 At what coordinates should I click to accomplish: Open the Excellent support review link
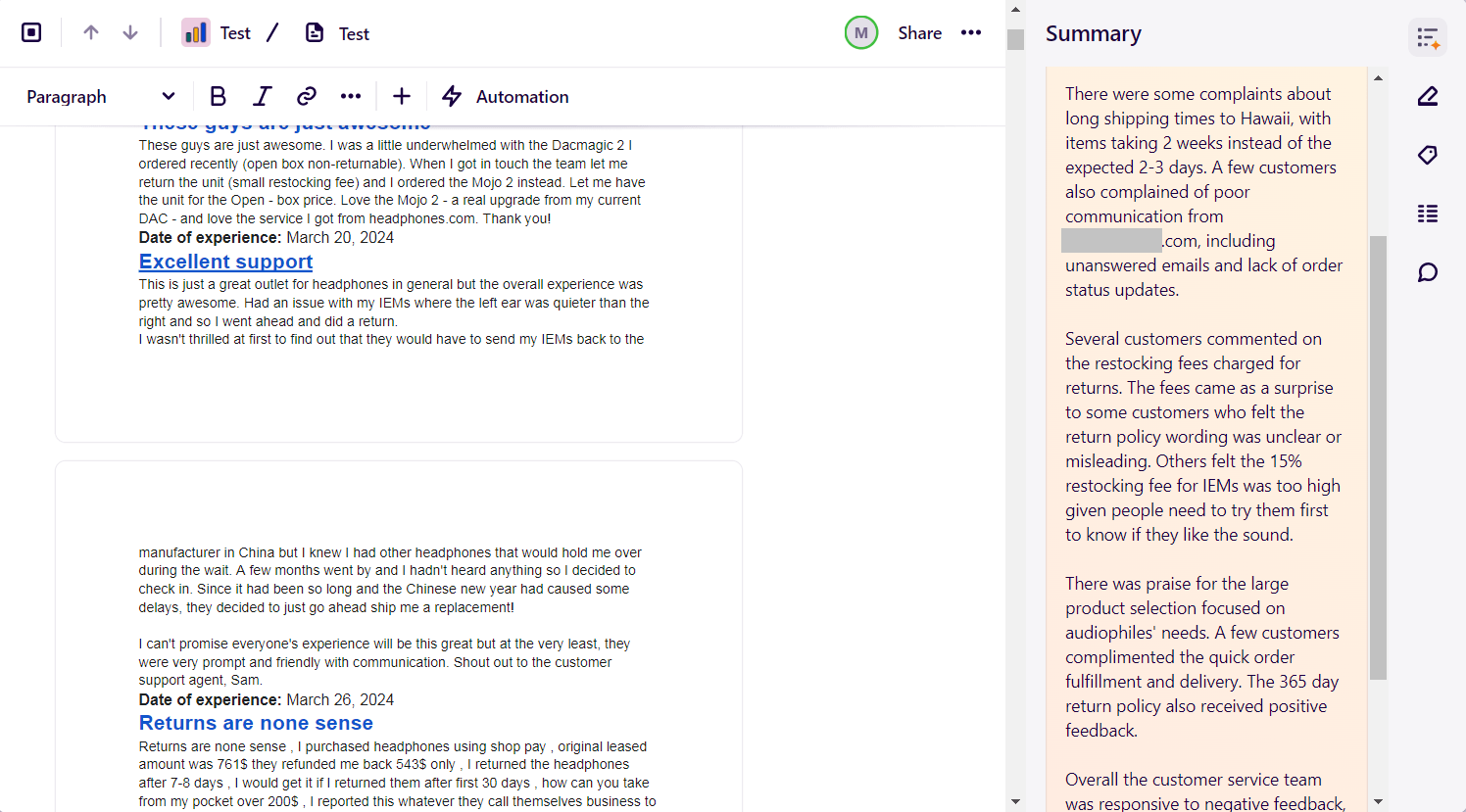(x=225, y=262)
